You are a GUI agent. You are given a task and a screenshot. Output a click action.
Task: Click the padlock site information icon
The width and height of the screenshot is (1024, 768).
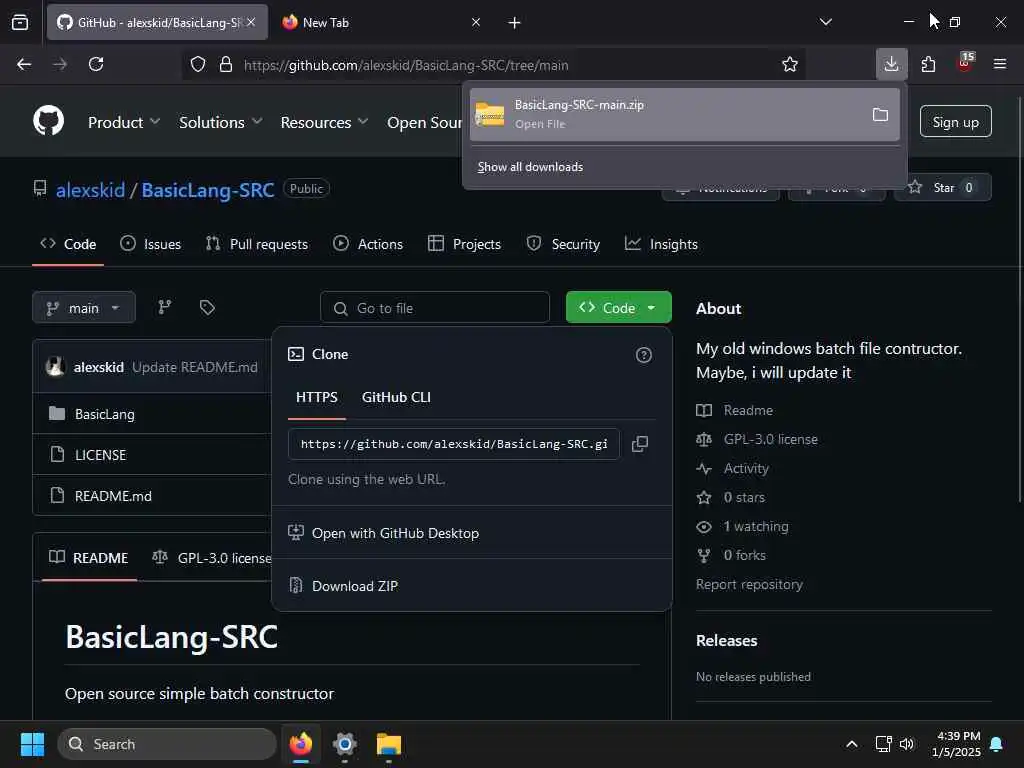coord(226,64)
